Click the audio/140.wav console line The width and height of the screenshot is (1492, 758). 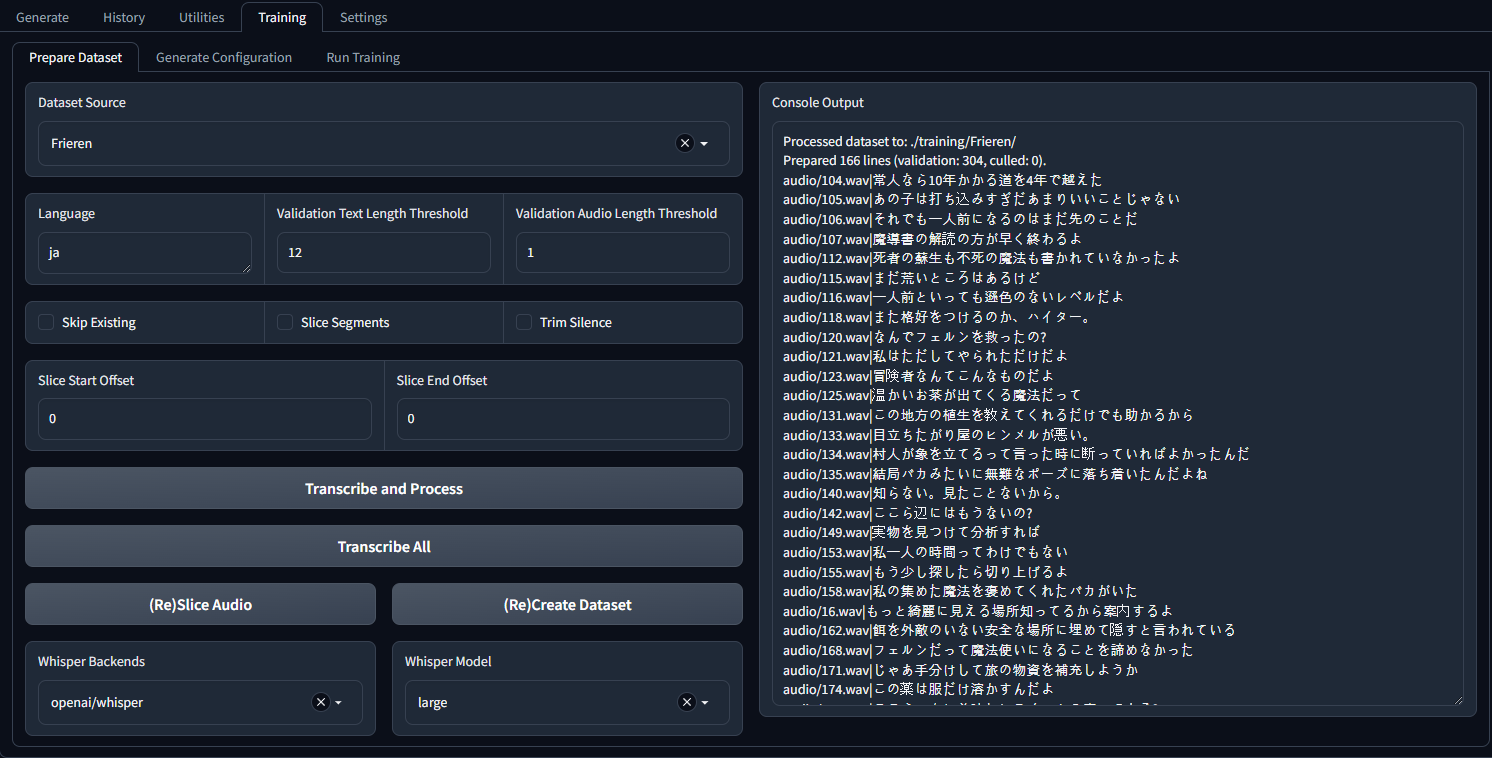pyautogui.click(x=922, y=493)
